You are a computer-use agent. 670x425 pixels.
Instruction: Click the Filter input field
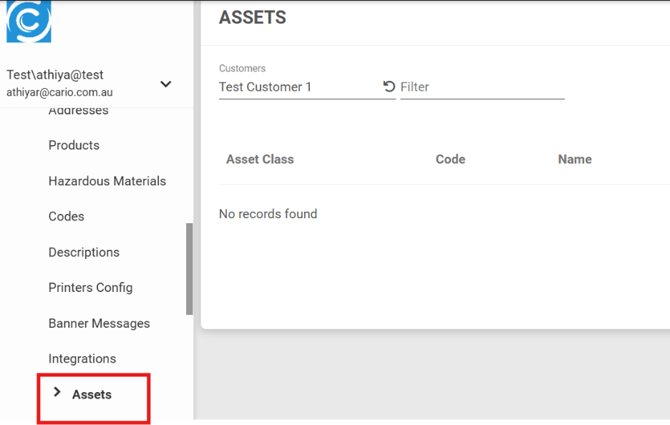[481, 87]
